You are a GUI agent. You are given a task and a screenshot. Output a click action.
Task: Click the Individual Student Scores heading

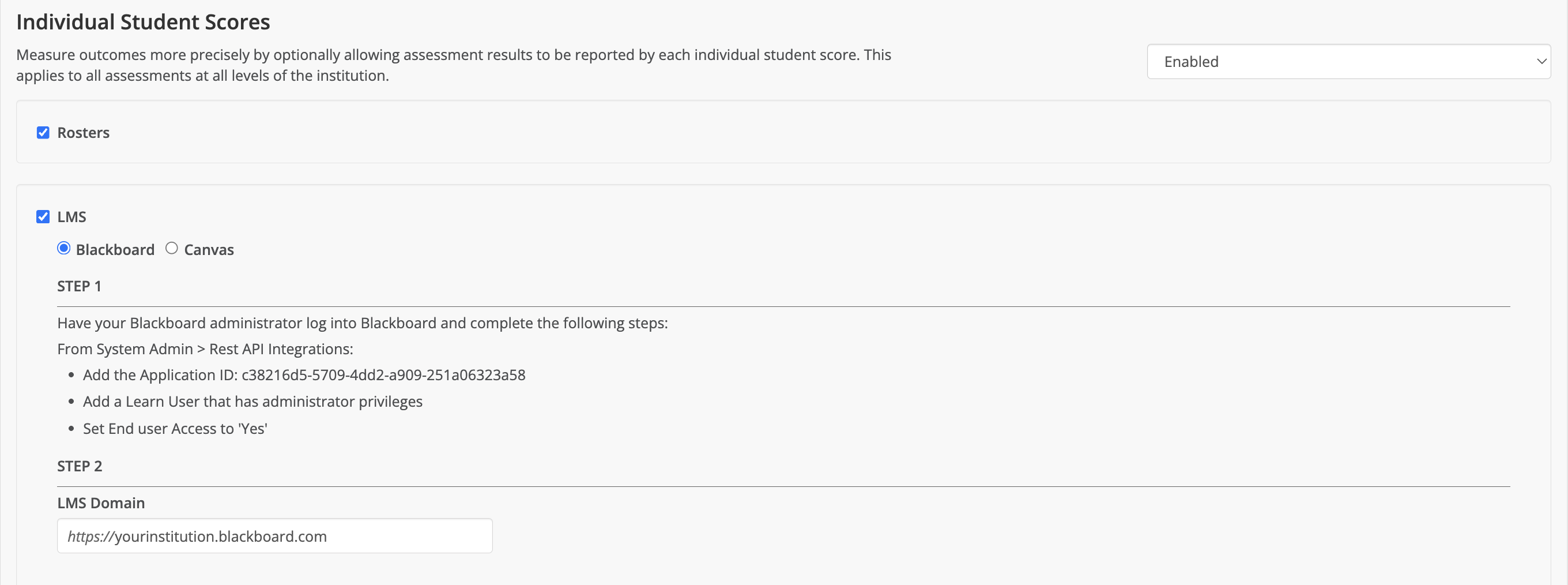(x=144, y=21)
